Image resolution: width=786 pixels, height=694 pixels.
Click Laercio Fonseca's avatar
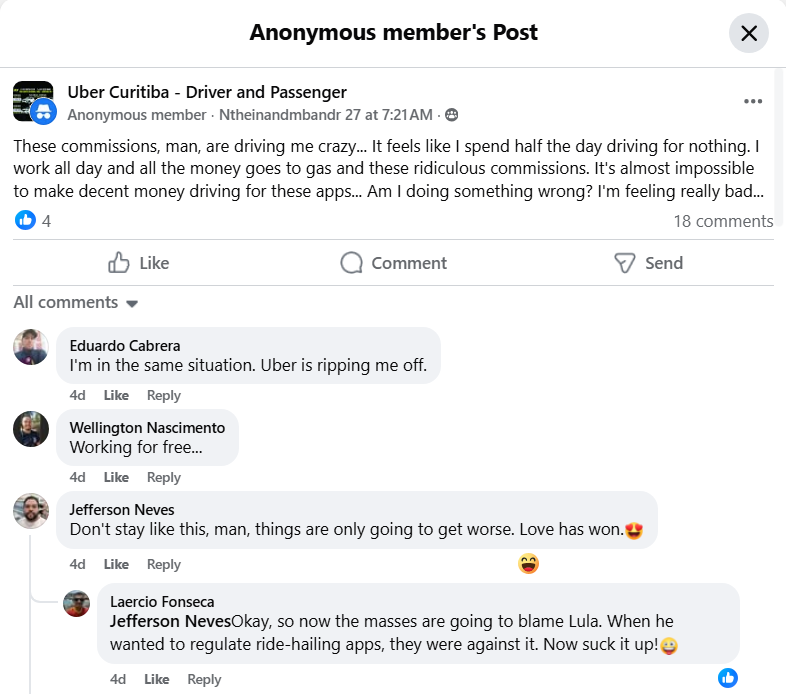[77, 603]
